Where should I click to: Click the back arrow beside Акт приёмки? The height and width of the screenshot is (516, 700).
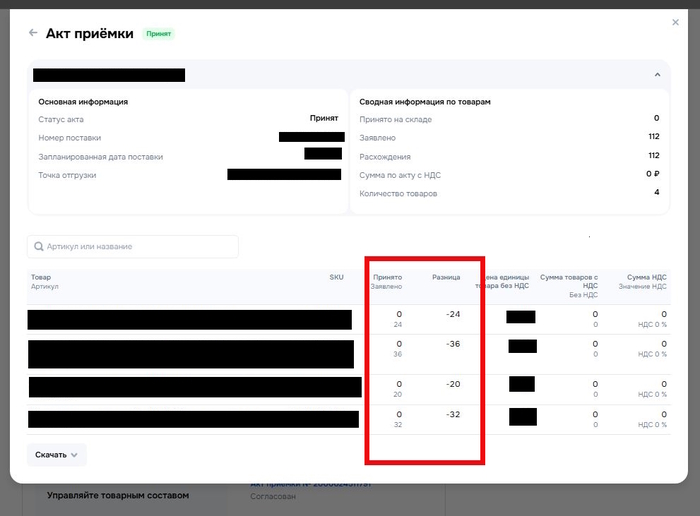pyautogui.click(x=34, y=33)
